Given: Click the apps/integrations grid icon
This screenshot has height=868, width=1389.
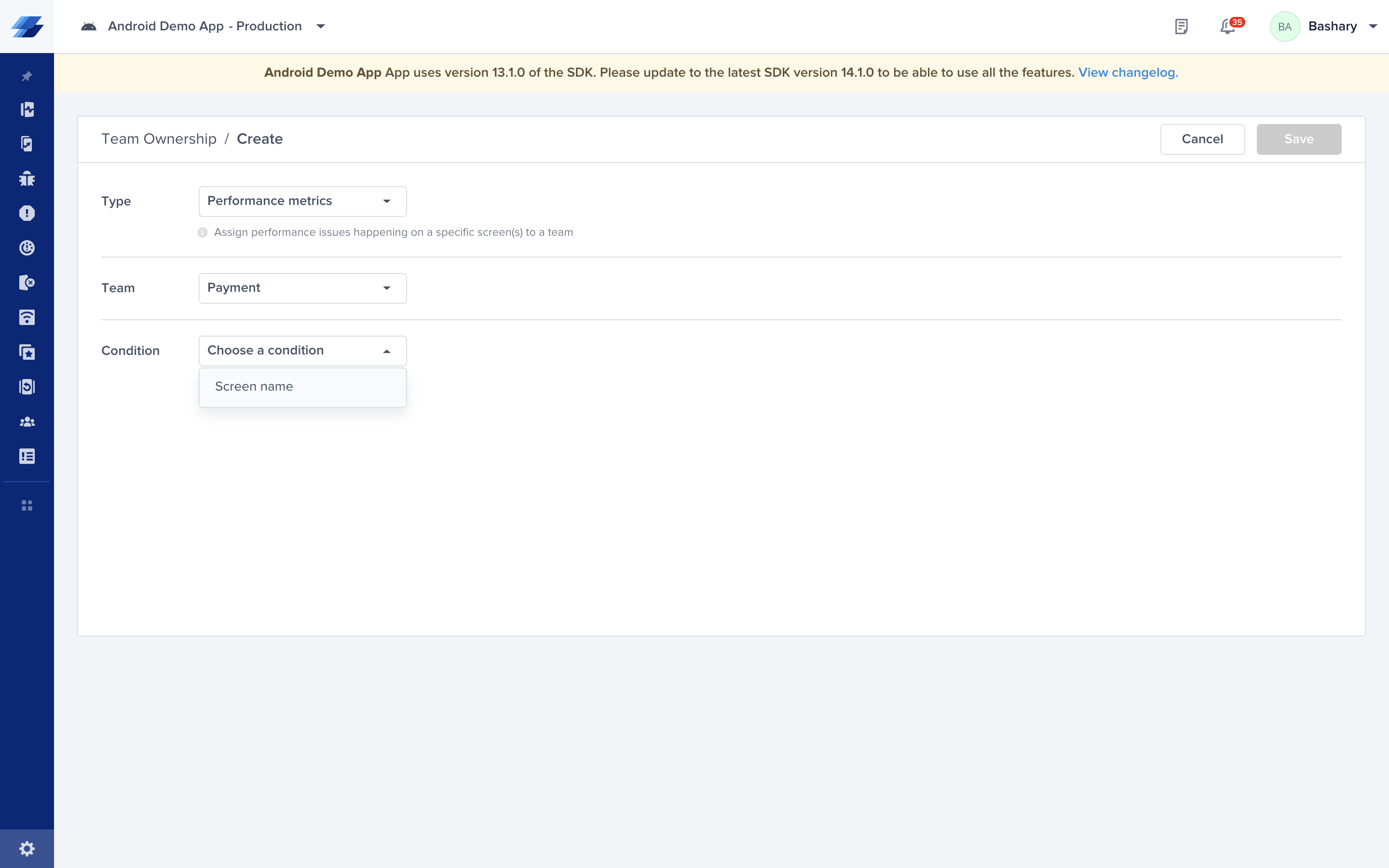Looking at the screenshot, I should click(x=27, y=505).
